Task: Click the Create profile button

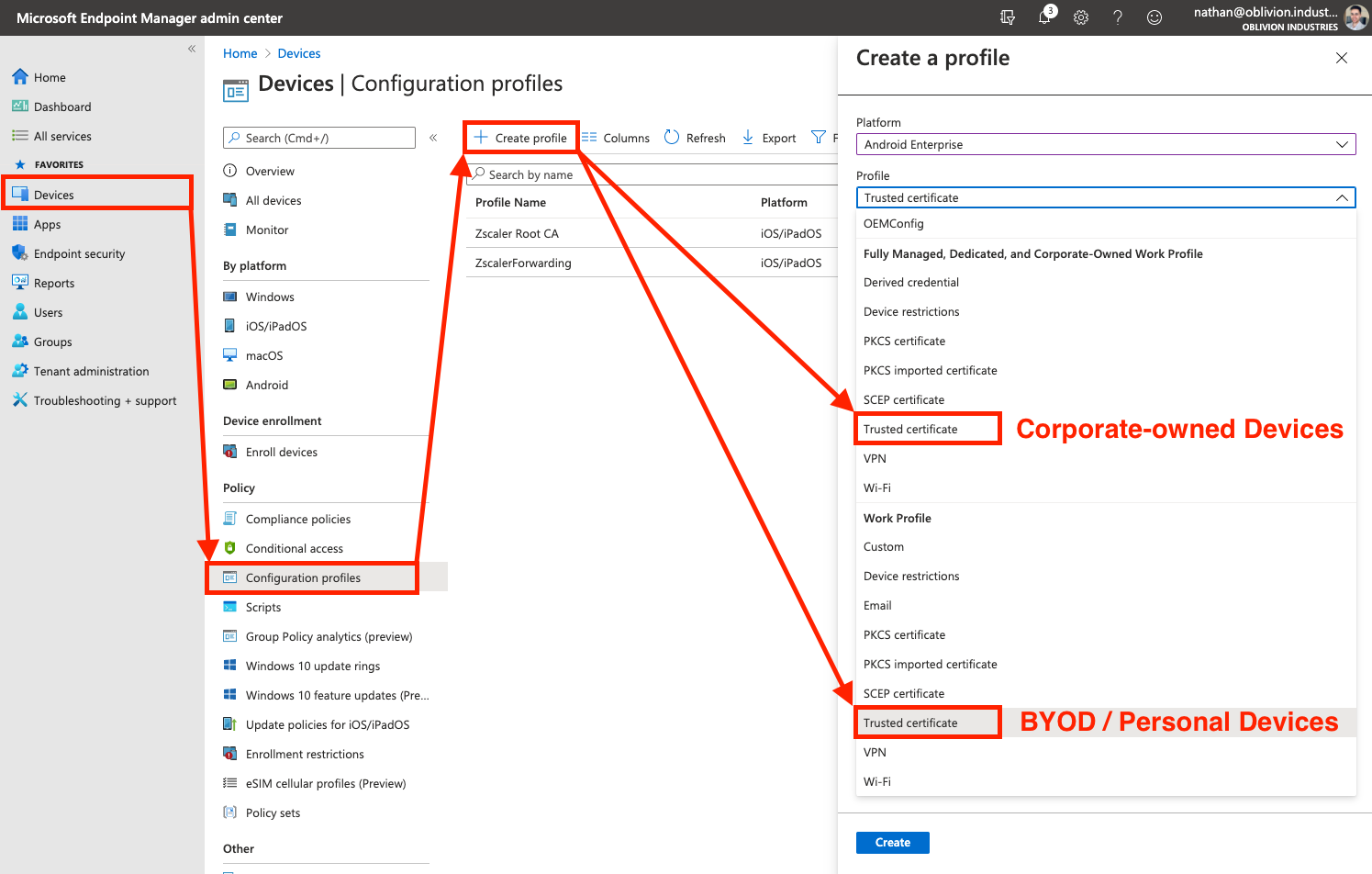Action: pos(520,138)
